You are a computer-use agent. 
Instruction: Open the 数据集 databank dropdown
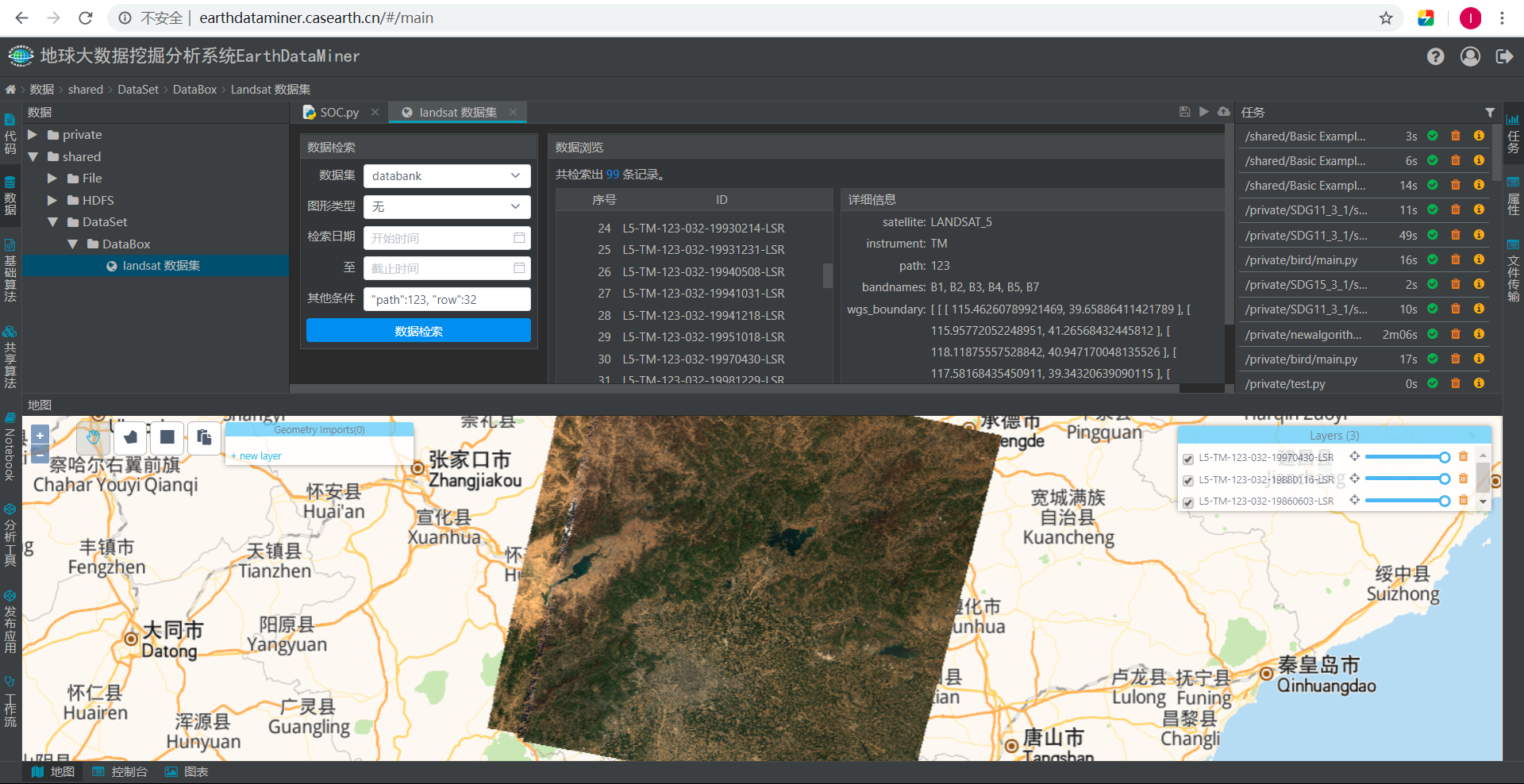pyautogui.click(x=447, y=176)
